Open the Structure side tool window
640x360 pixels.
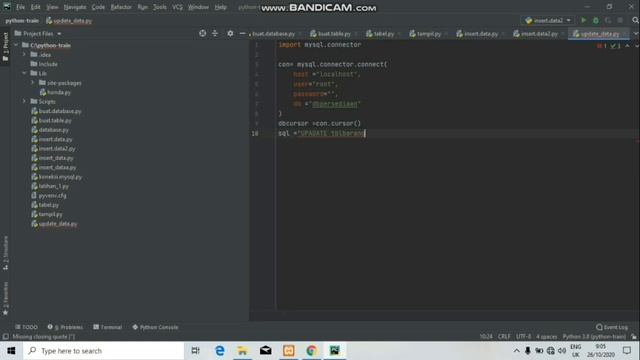coord(5,253)
